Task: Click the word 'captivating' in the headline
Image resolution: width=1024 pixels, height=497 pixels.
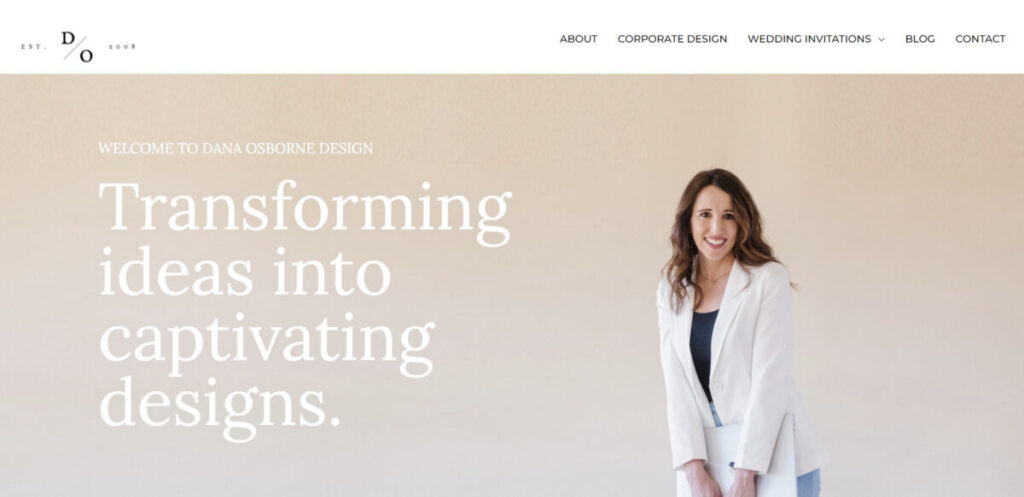Action: pyautogui.click(x=266, y=342)
